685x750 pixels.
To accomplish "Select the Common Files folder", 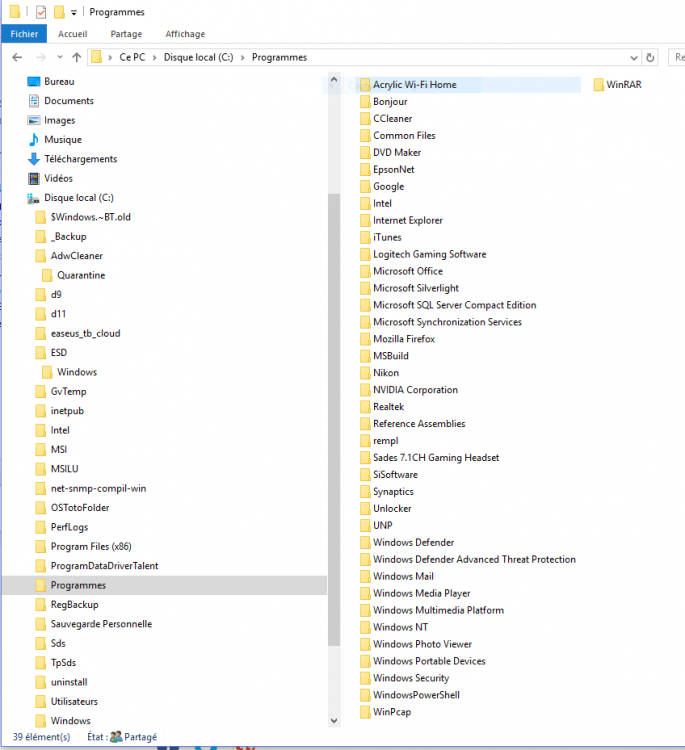I will [404, 136].
